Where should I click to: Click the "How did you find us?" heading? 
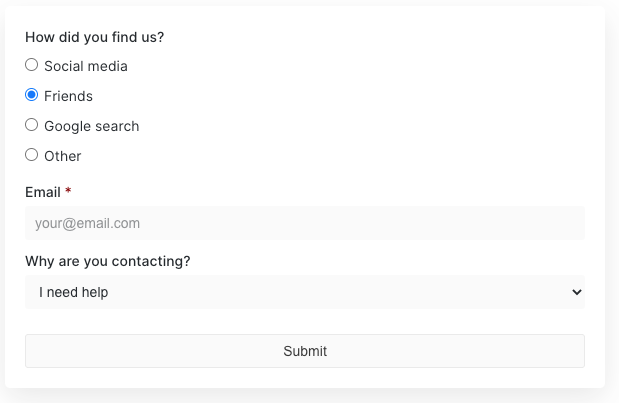tap(94, 37)
